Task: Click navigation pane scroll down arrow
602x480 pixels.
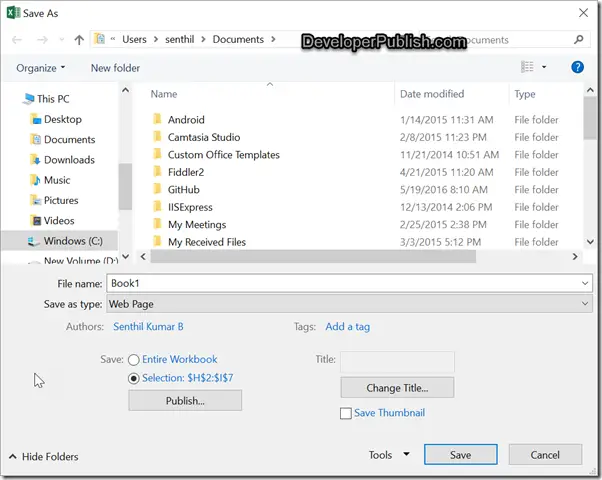Action: pyautogui.click(x=126, y=257)
